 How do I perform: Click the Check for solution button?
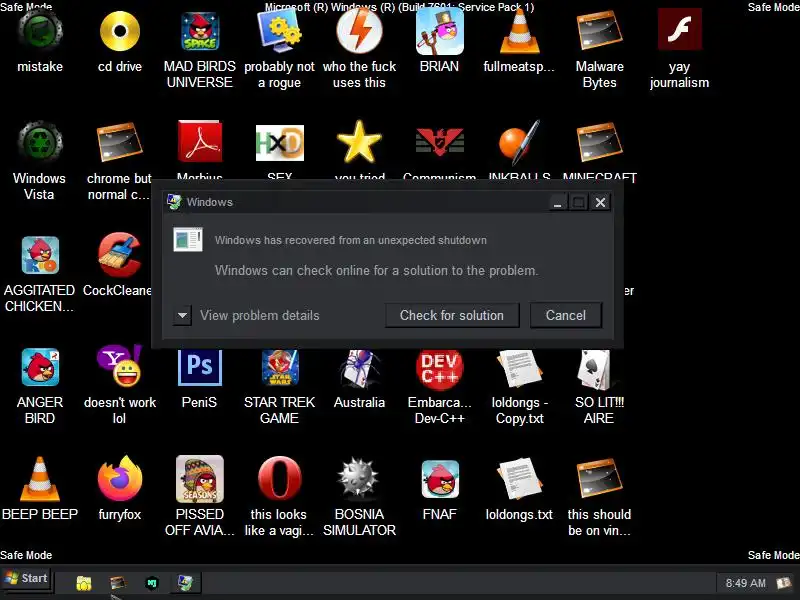(452, 315)
